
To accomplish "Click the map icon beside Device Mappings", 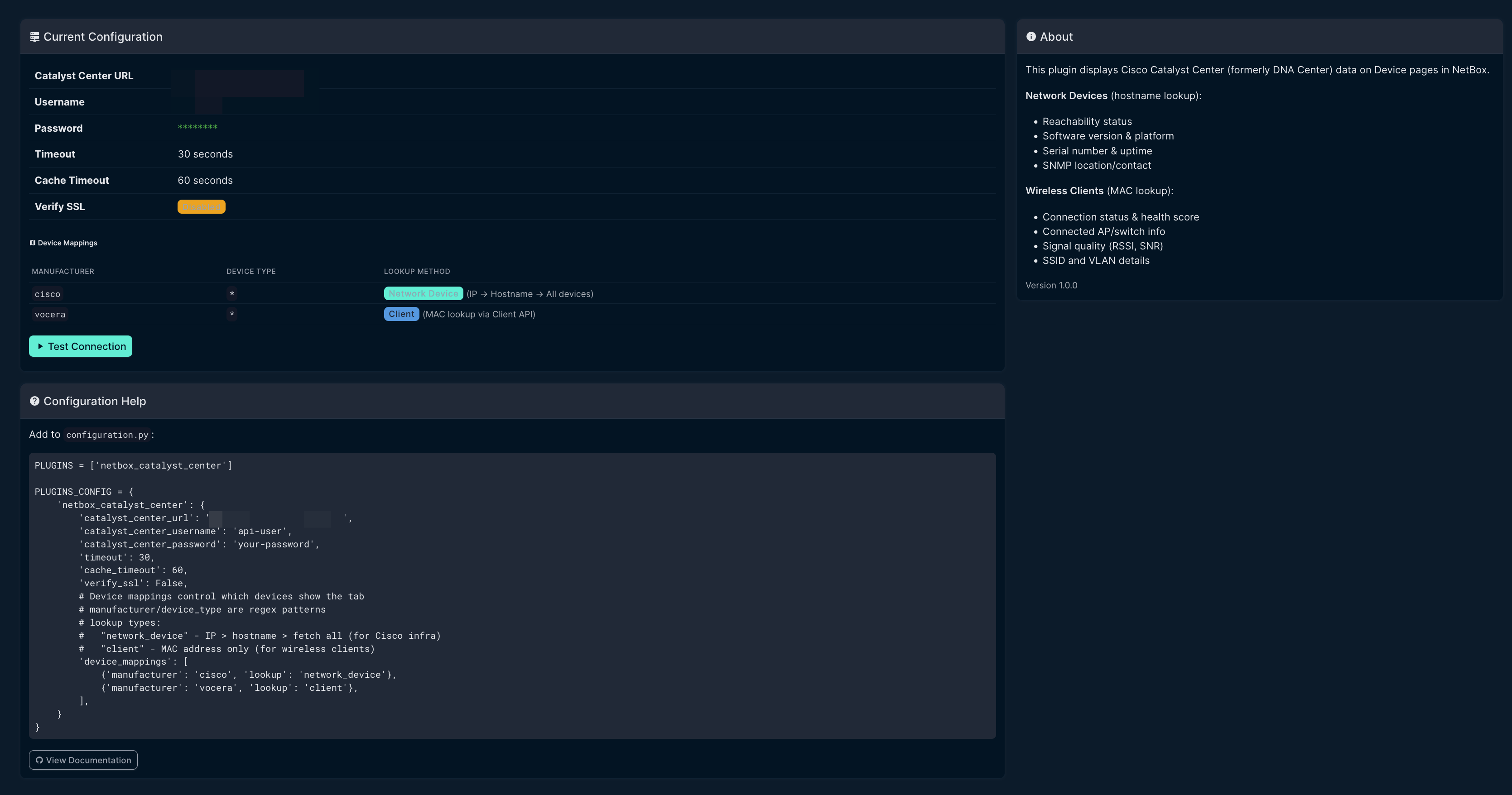I will click(32, 243).
